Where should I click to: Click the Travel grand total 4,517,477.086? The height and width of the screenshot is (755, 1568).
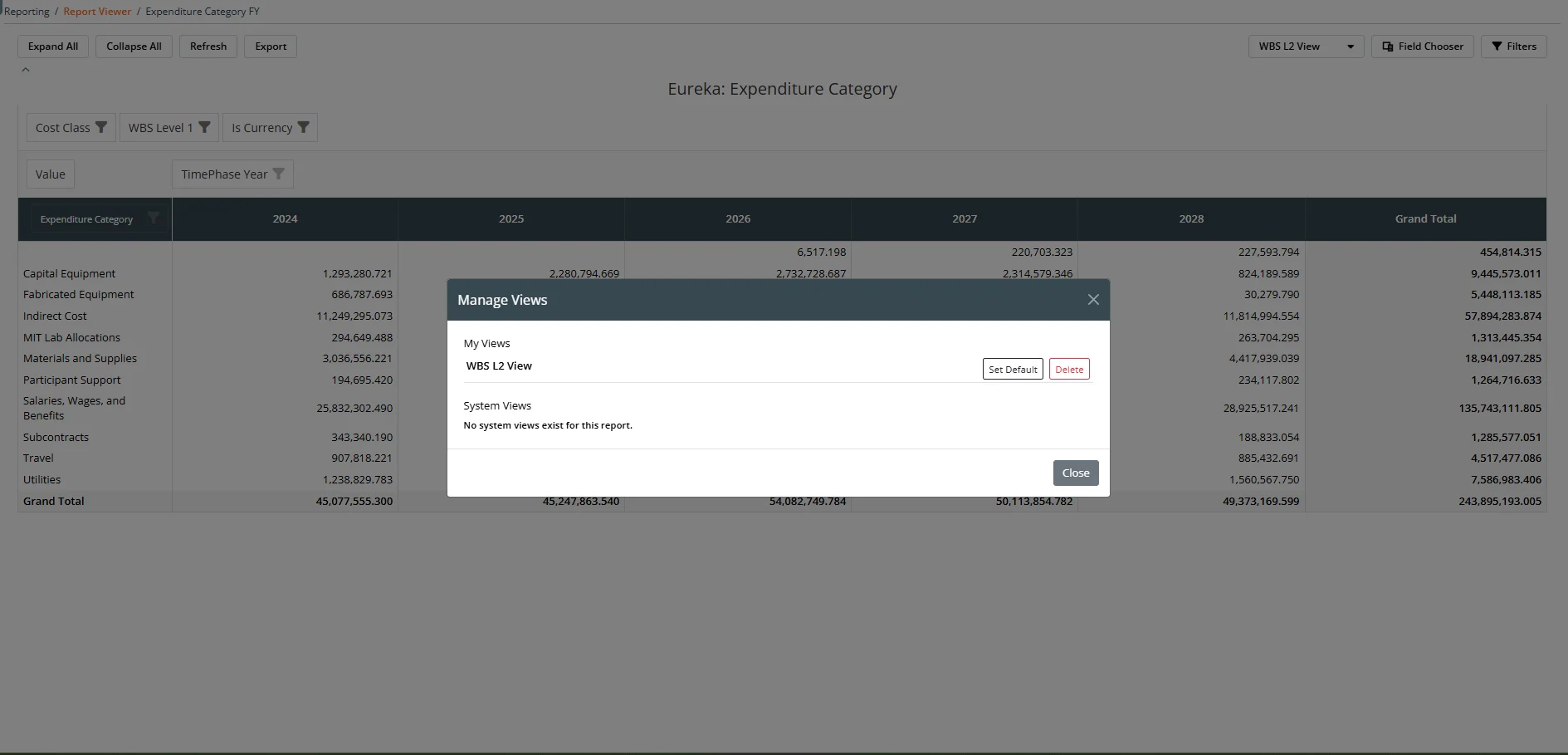click(1506, 458)
